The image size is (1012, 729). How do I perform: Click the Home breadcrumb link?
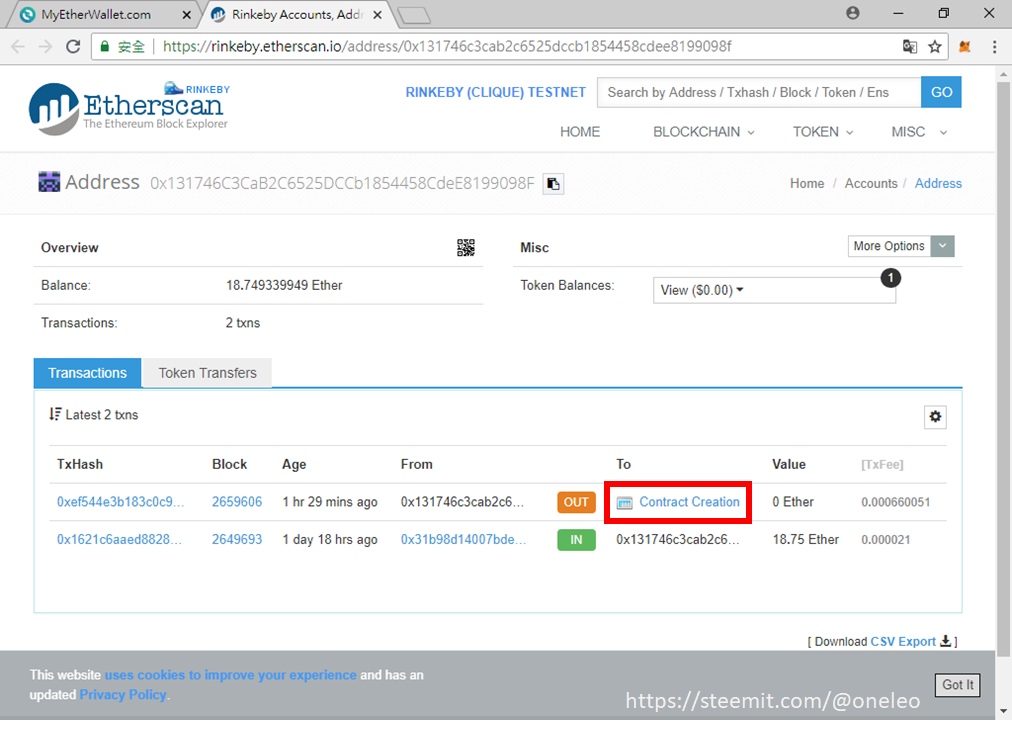click(x=807, y=183)
